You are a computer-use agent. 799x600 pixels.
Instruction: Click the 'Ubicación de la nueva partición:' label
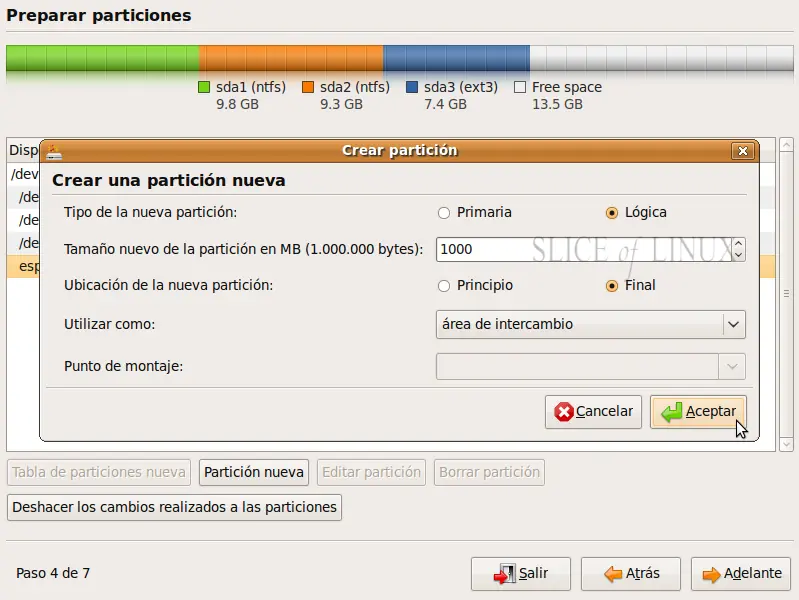[169, 285]
